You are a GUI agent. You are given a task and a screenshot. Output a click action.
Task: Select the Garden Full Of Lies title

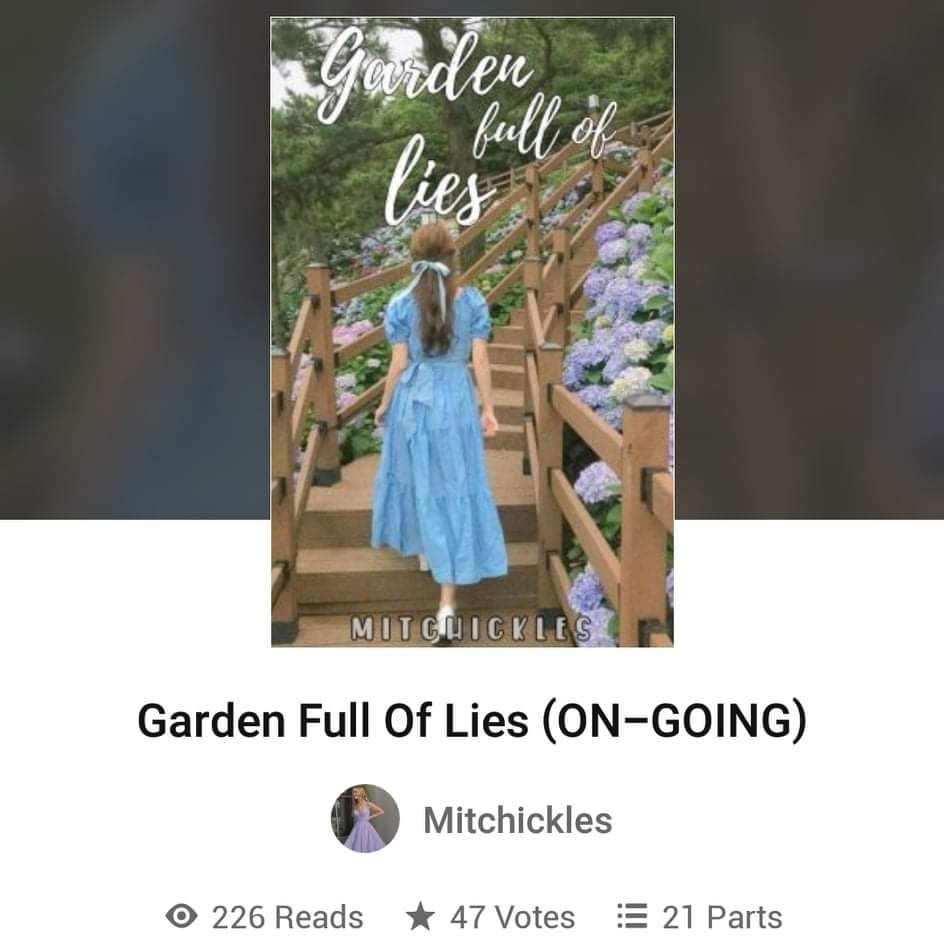[333, 720]
